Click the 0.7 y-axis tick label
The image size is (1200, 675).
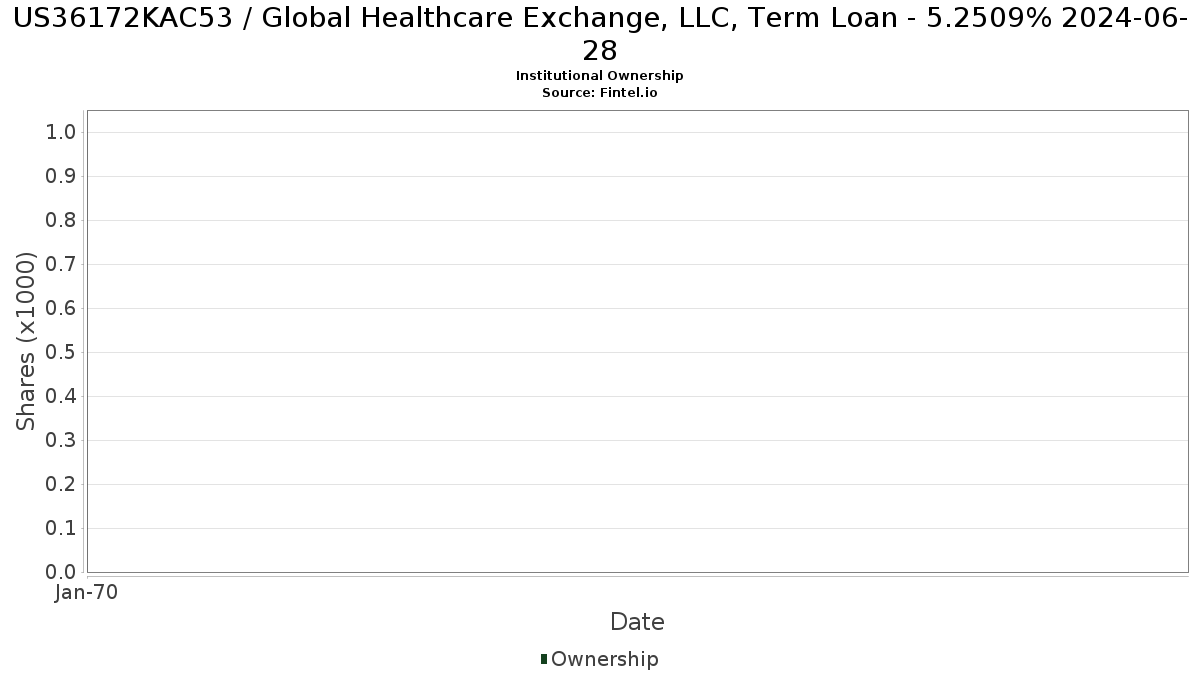(61, 265)
